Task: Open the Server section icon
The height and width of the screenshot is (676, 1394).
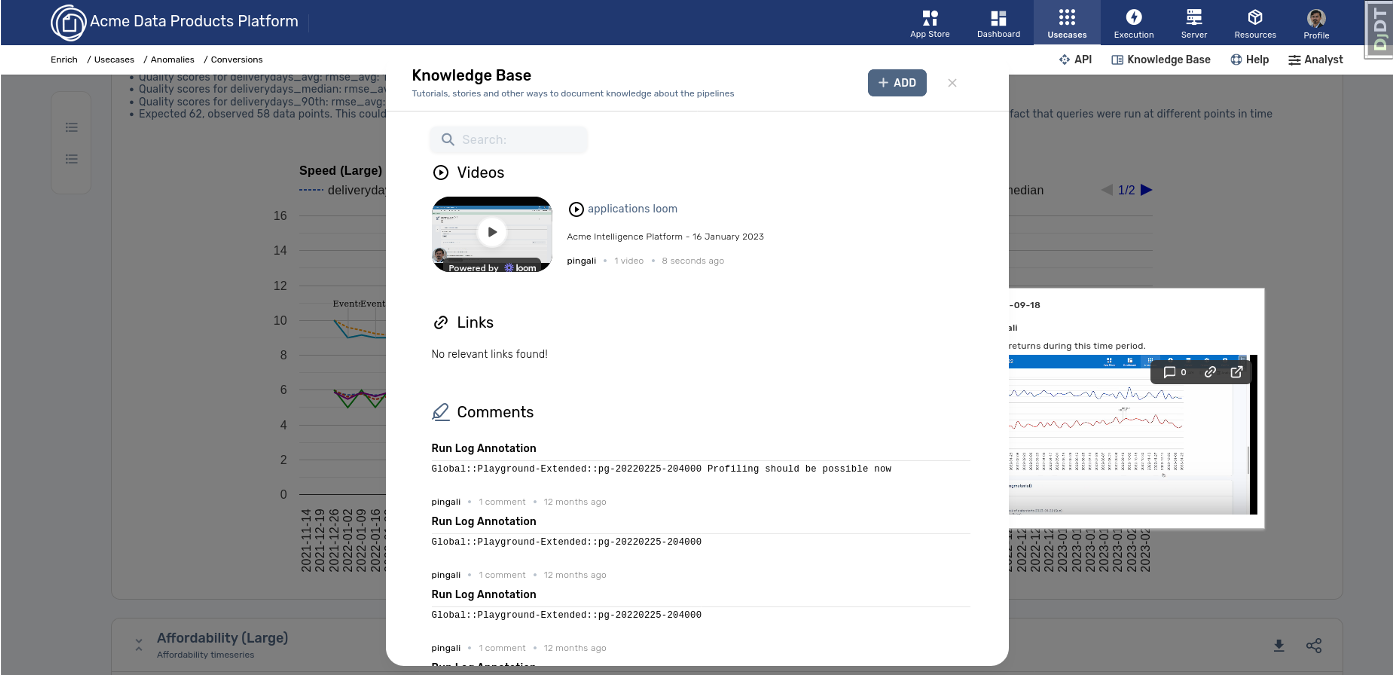Action: coord(1194,22)
